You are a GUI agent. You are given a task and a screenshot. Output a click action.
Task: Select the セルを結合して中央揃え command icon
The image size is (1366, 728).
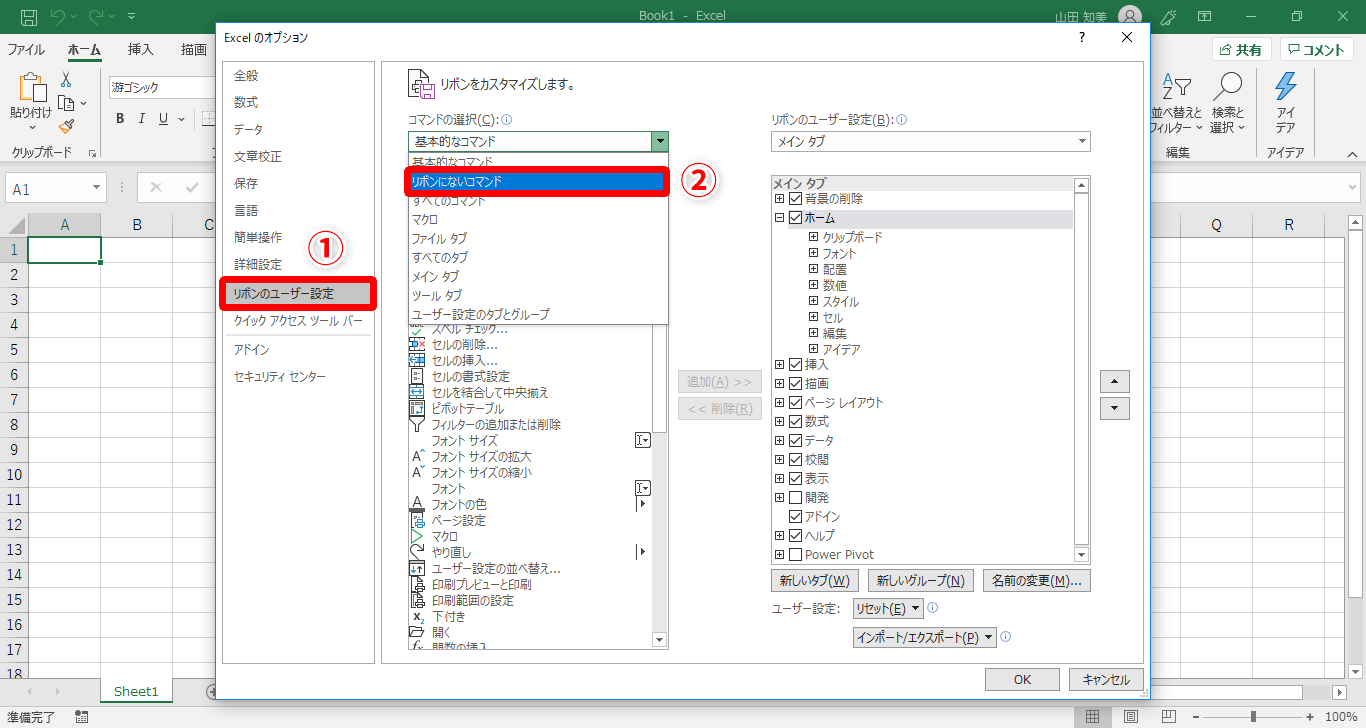[418, 392]
